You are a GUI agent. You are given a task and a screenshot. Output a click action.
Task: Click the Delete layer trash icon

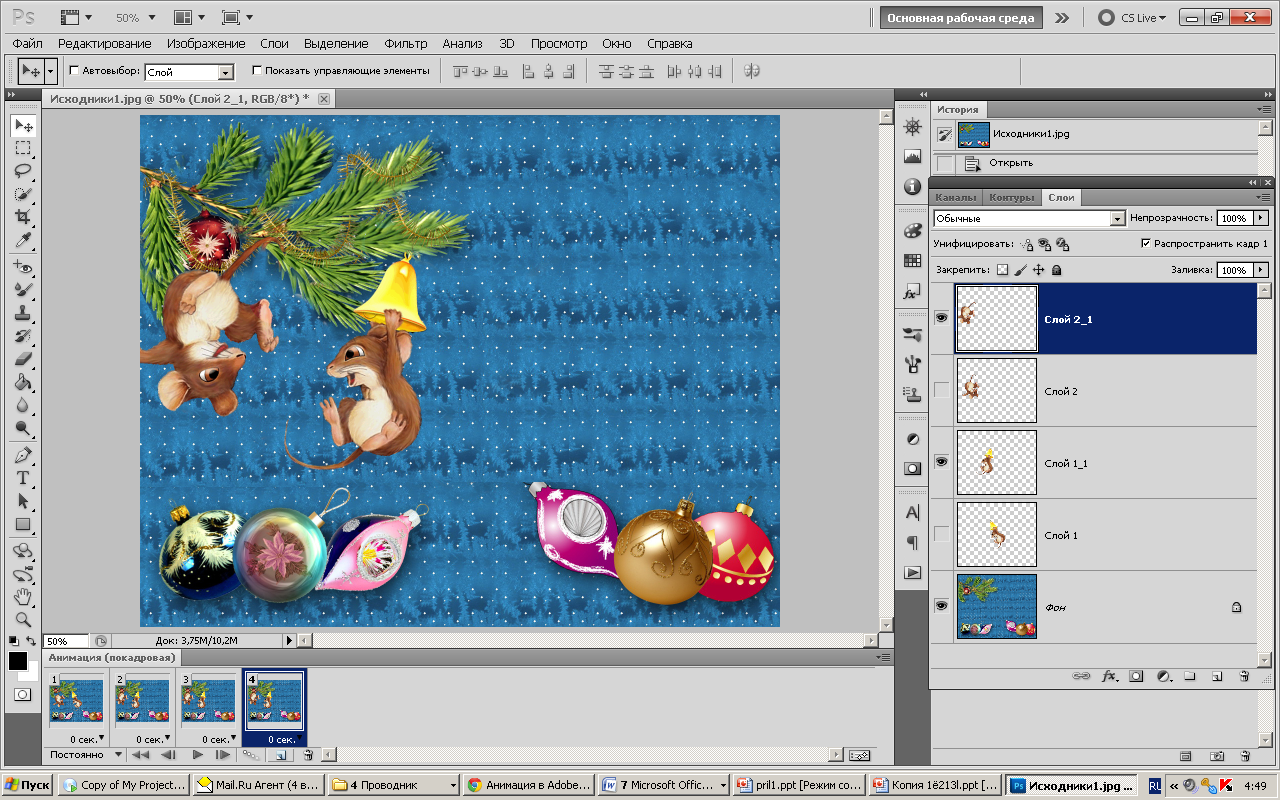[x=1244, y=676]
